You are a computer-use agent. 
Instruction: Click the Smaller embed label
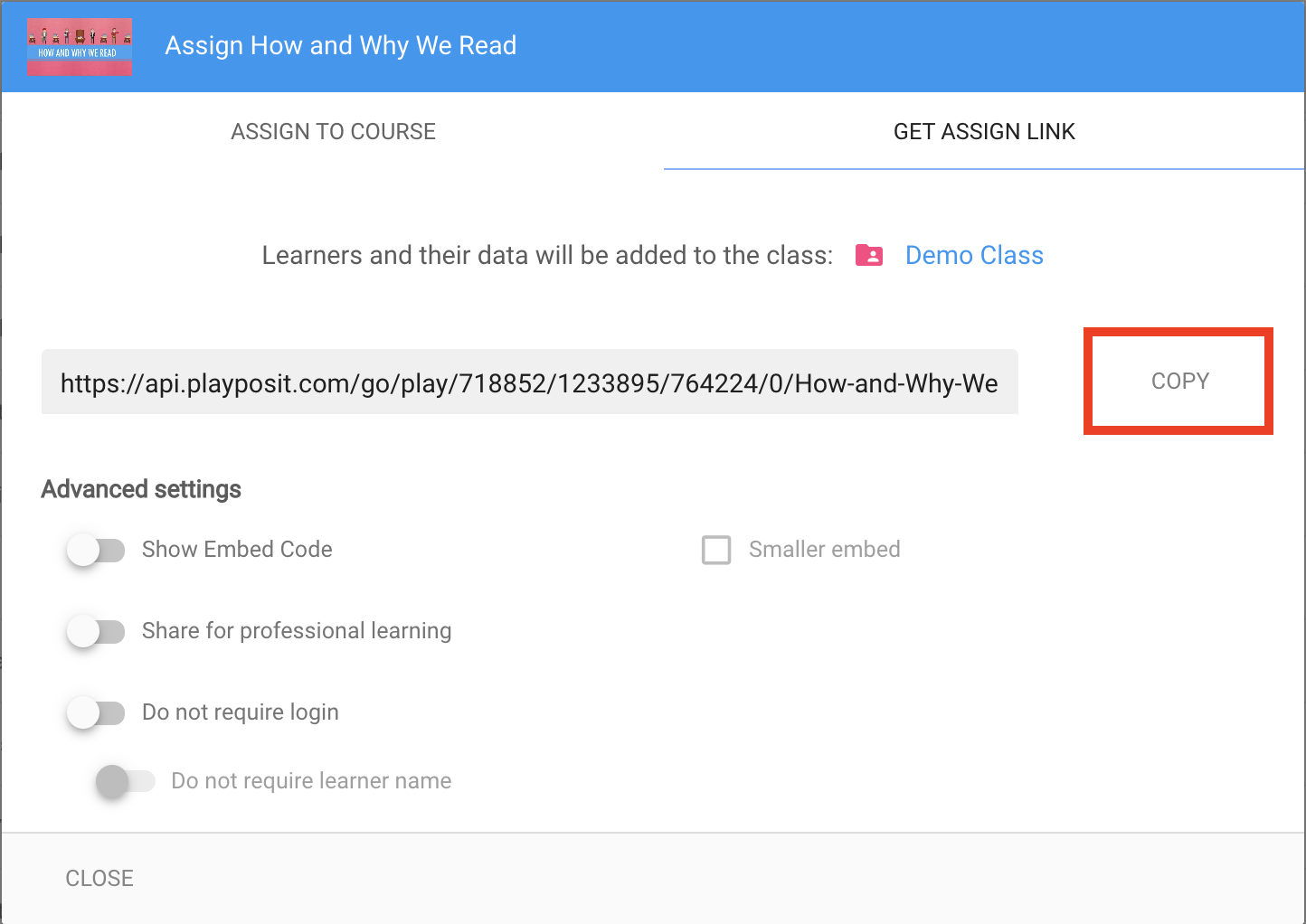824,550
